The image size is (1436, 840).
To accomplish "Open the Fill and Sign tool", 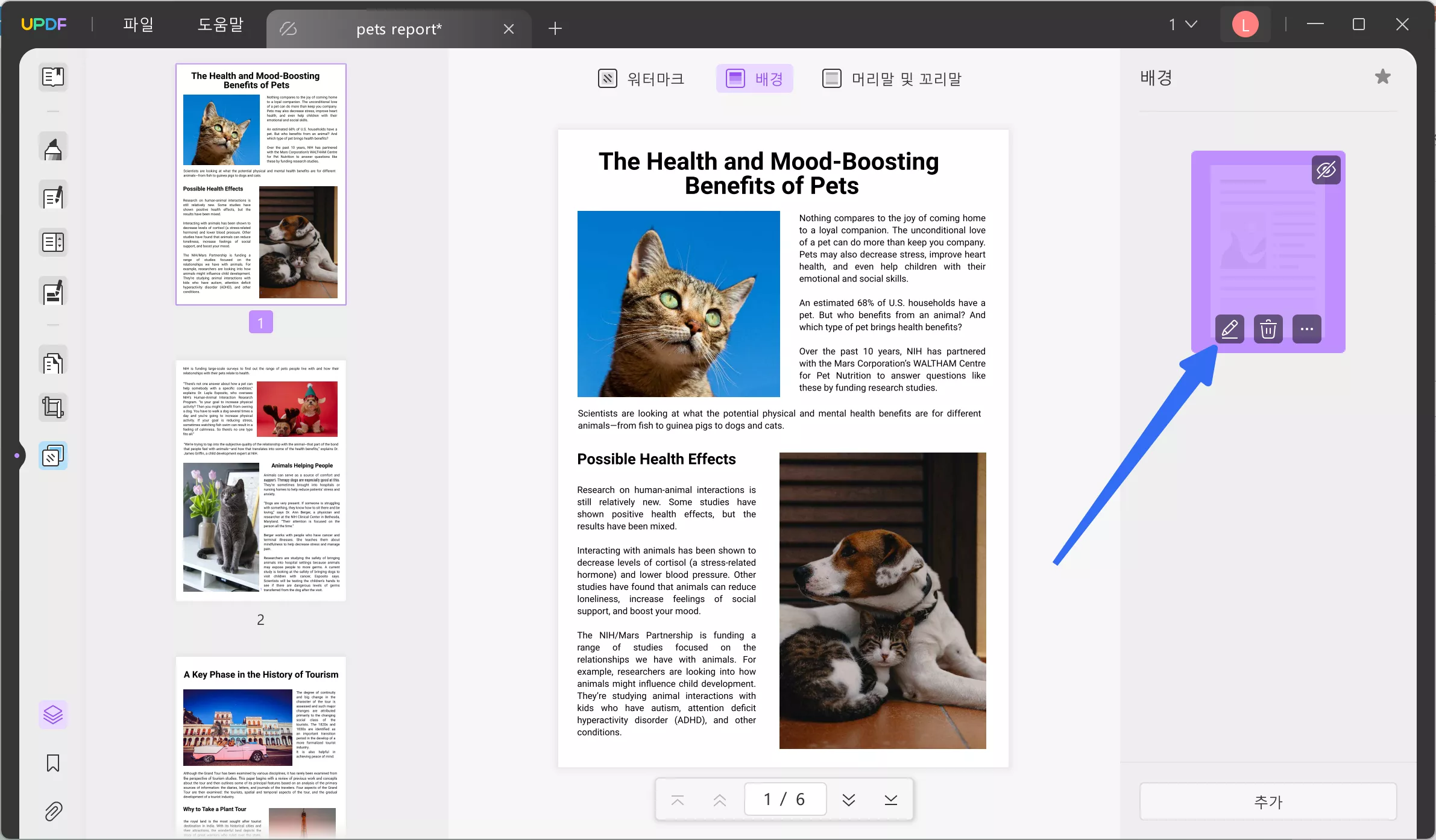I will click(x=53, y=292).
